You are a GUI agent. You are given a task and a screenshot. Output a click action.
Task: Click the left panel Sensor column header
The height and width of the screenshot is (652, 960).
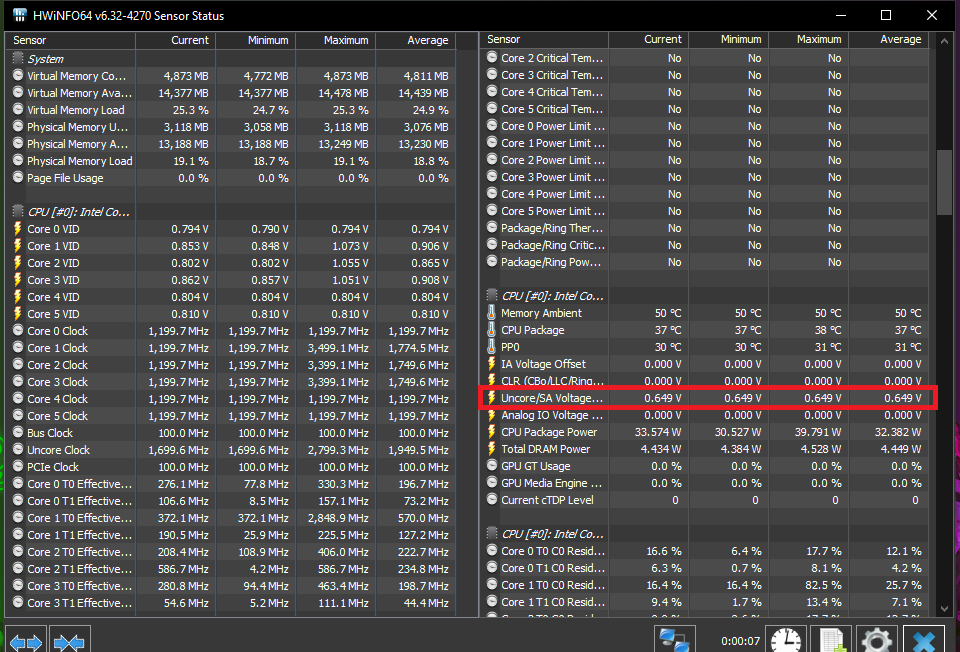[70, 40]
